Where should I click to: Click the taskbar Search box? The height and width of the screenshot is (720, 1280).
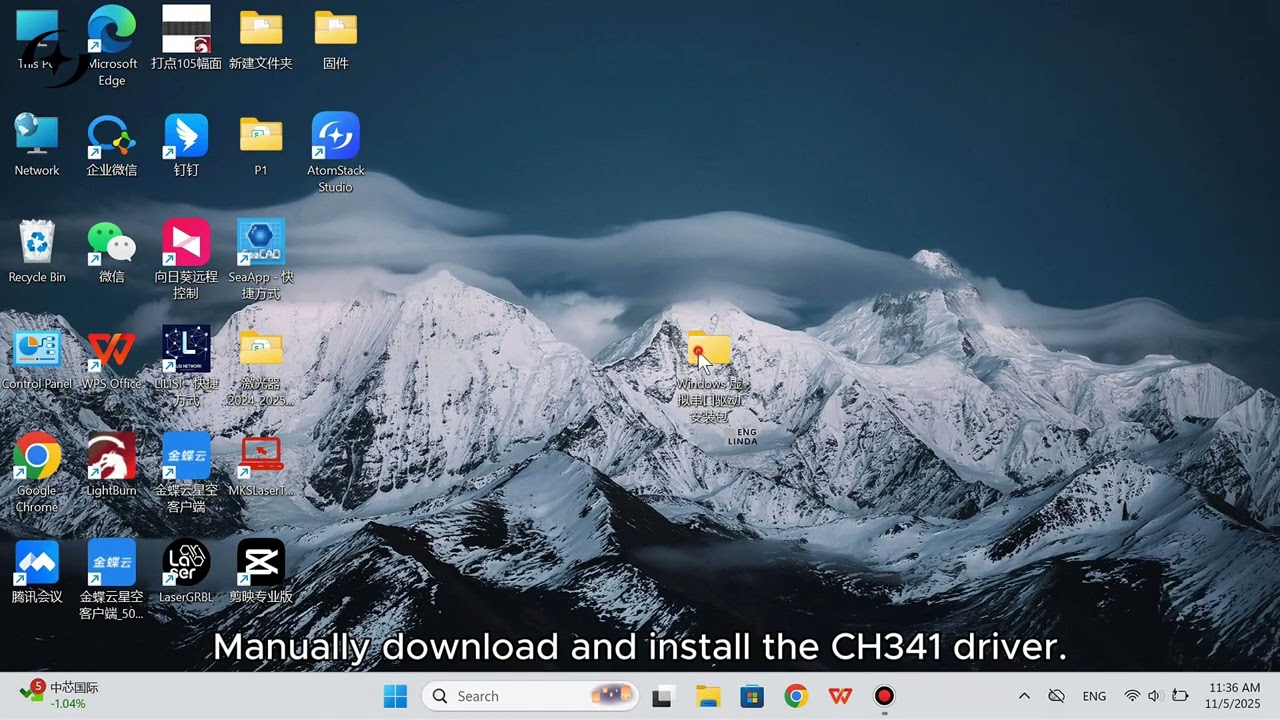coord(529,696)
